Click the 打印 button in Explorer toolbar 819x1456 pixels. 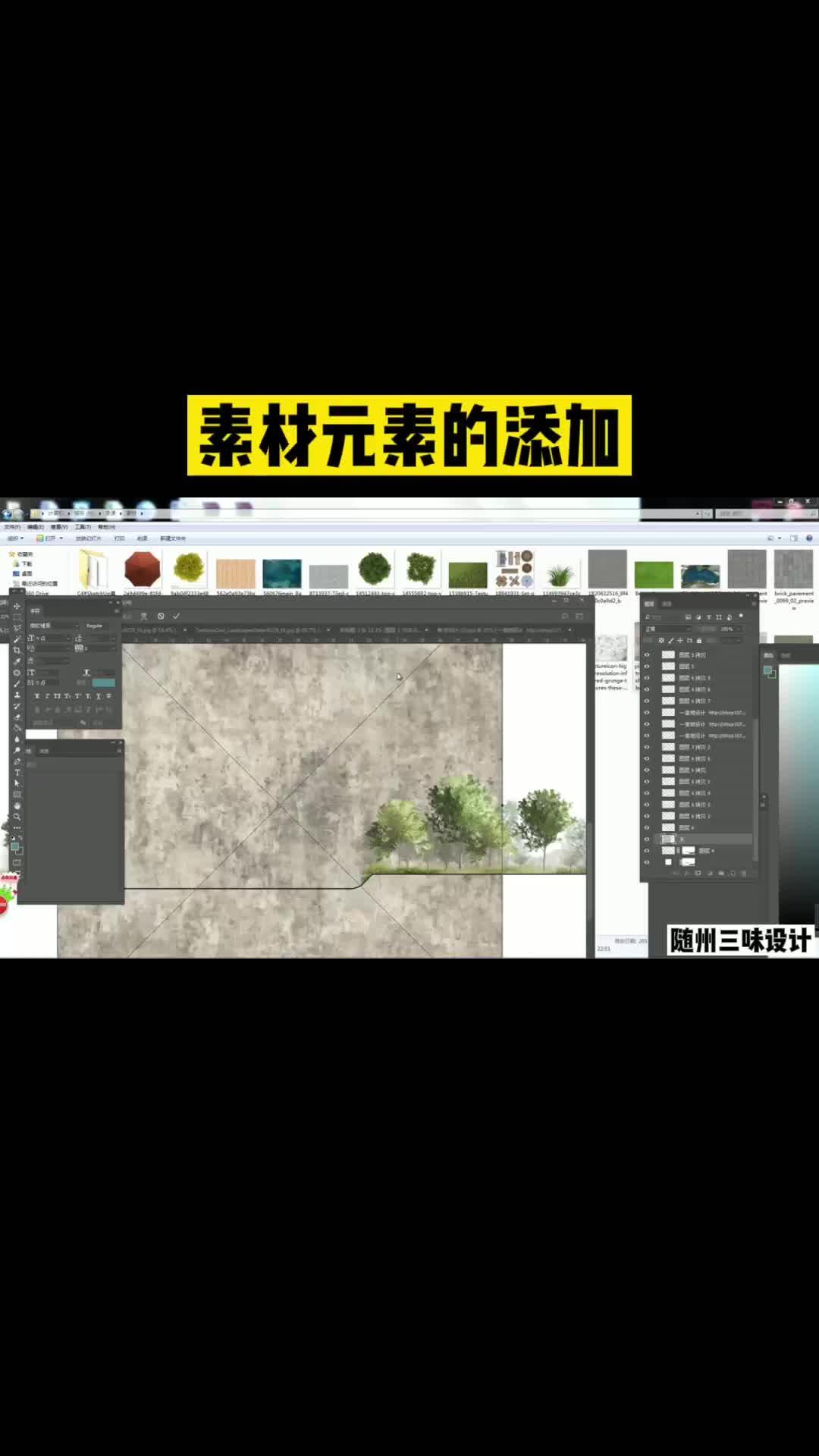[x=119, y=538]
